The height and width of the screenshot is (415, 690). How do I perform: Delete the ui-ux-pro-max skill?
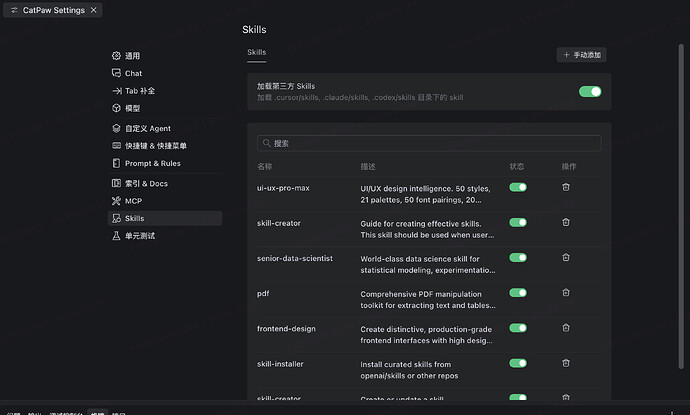pos(566,187)
